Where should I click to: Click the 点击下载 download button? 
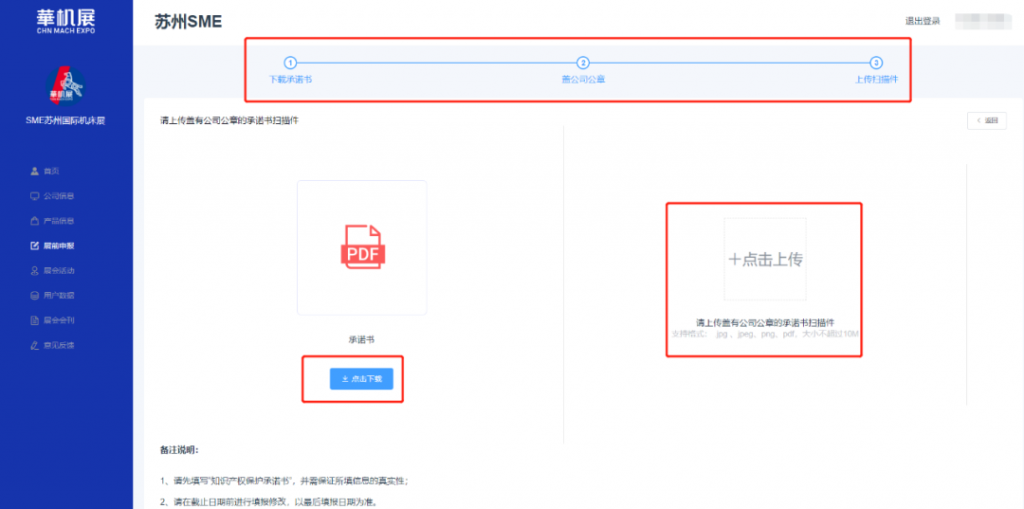(361, 379)
